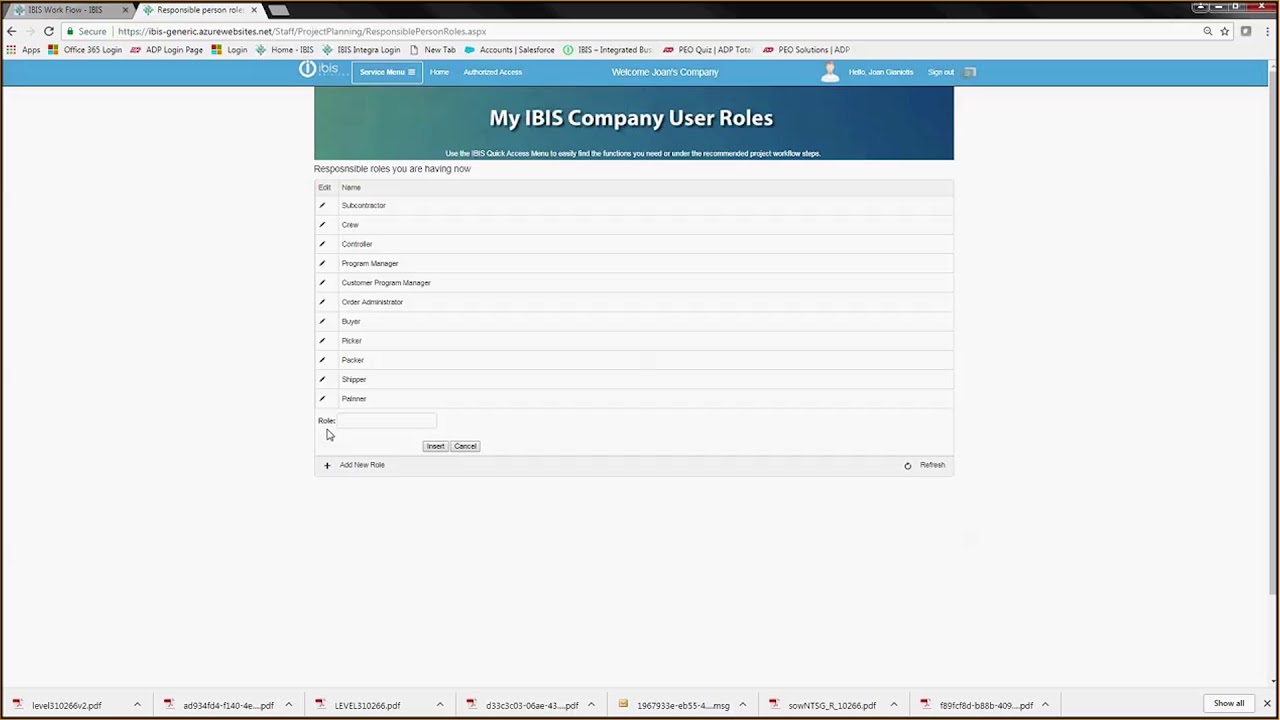The height and width of the screenshot is (720, 1280).
Task: Edit the Buyer role pencil icon
Action: point(322,321)
